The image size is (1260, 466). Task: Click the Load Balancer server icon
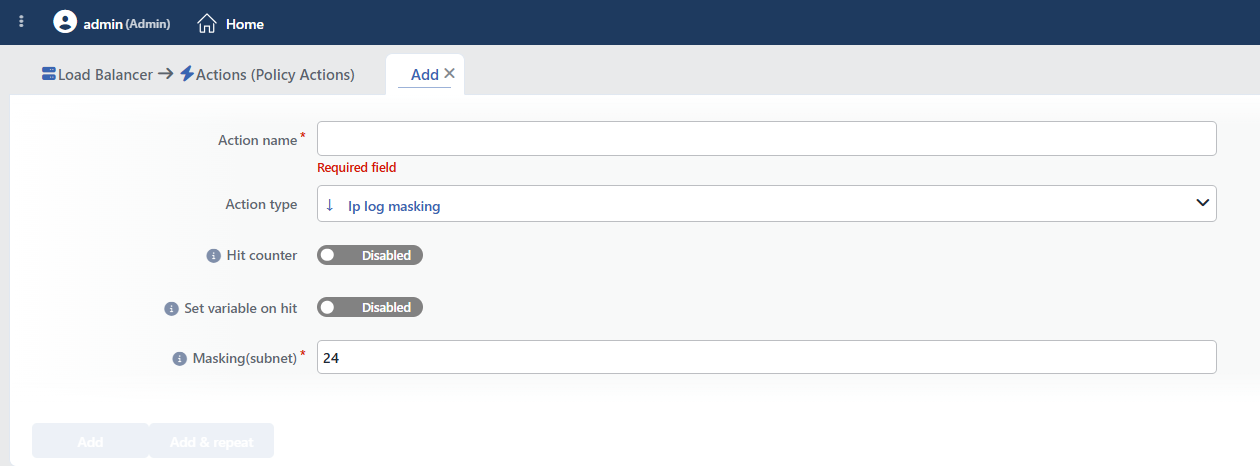point(49,74)
